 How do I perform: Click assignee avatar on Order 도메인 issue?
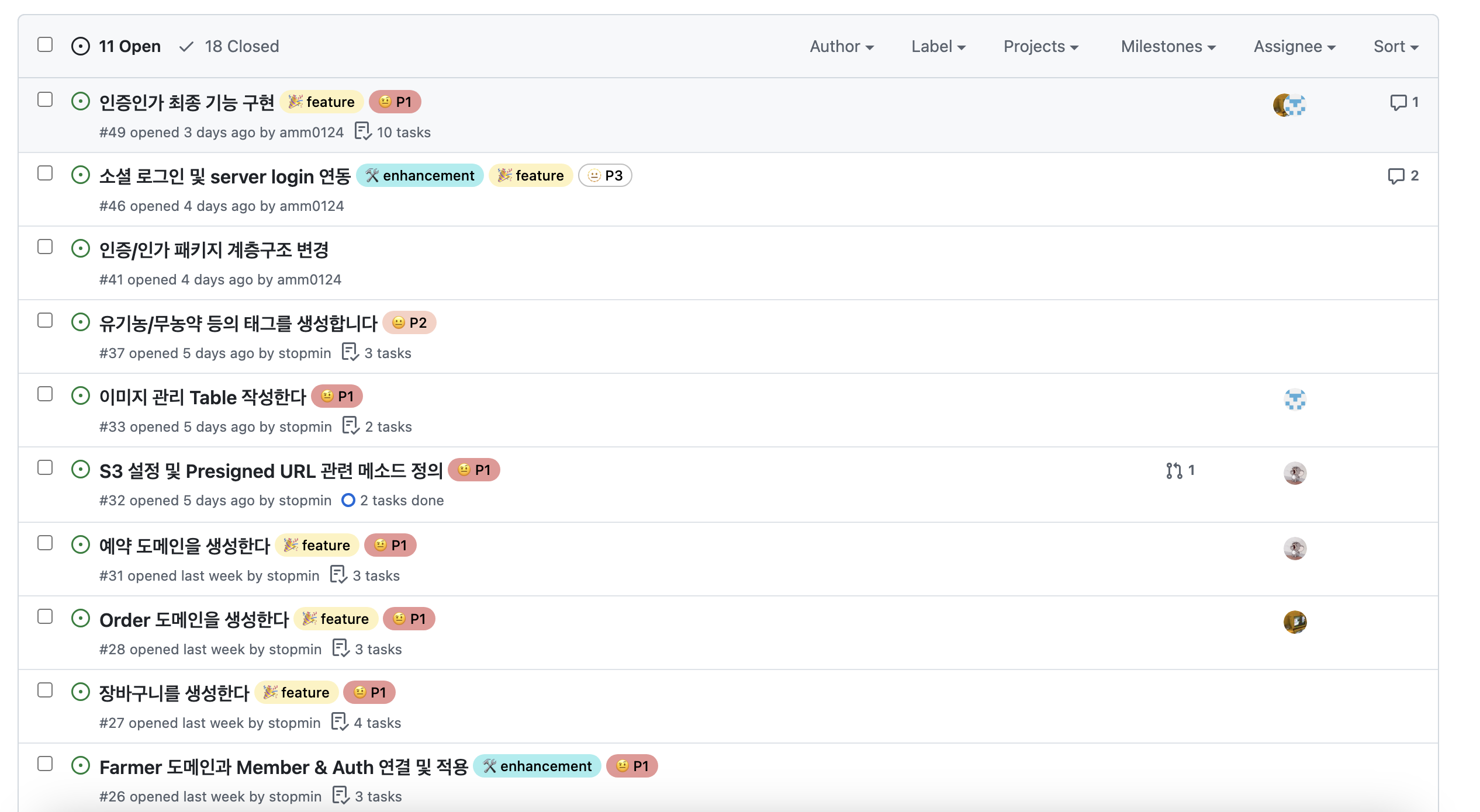pyautogui.click(x=1295, y=622)
